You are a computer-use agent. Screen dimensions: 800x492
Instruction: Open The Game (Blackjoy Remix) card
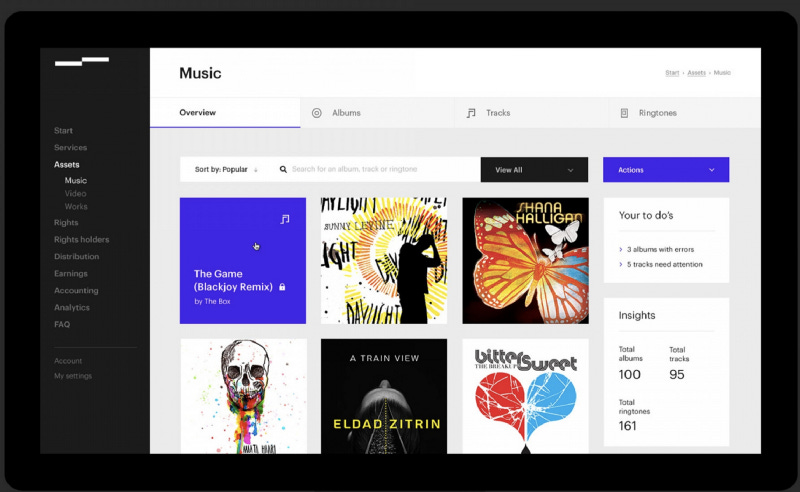pyautogui.click(x=243, y=260)
